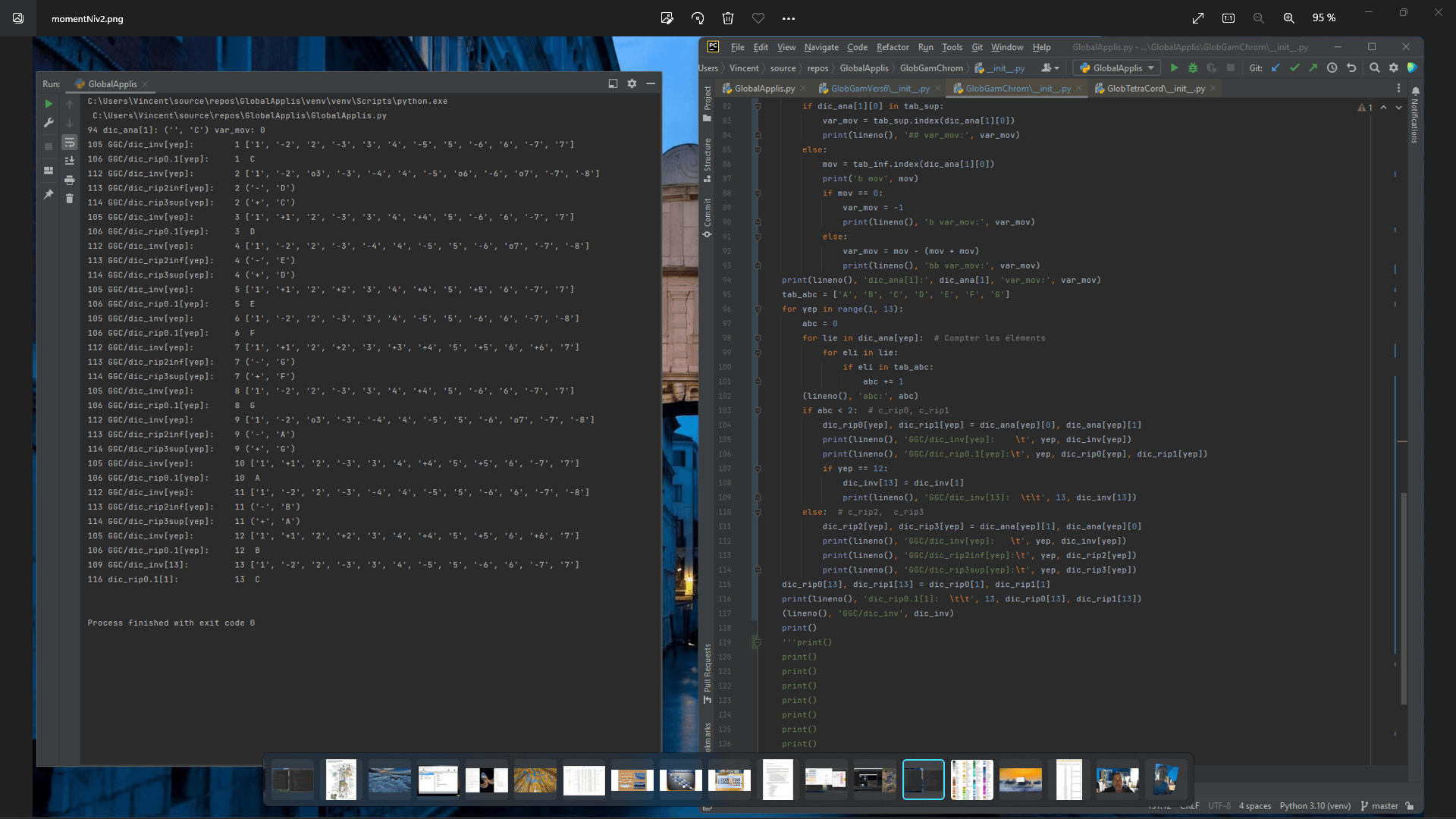Viewport: 1456px width, 819px height.
Task: Enter fullscreen with the expand arrows icon
Action: click(1198, 18)
